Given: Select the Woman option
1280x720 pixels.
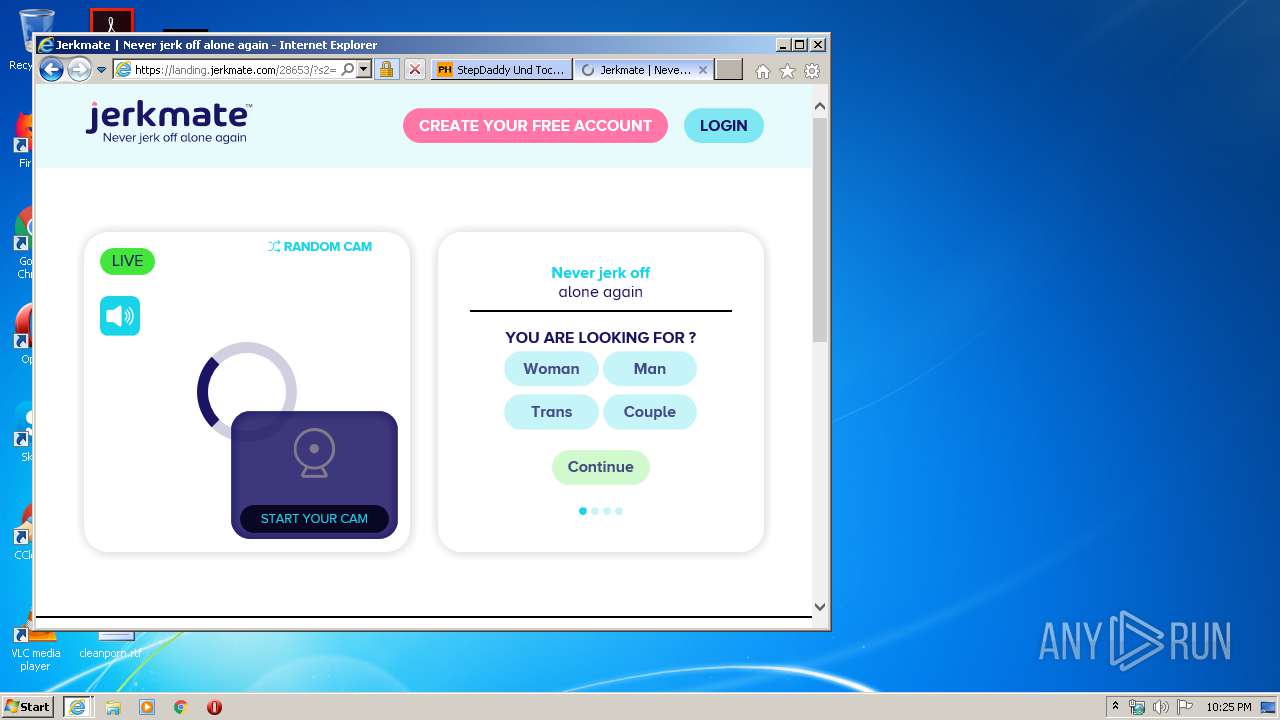Looking at the screenshot, I should point(551,369).
